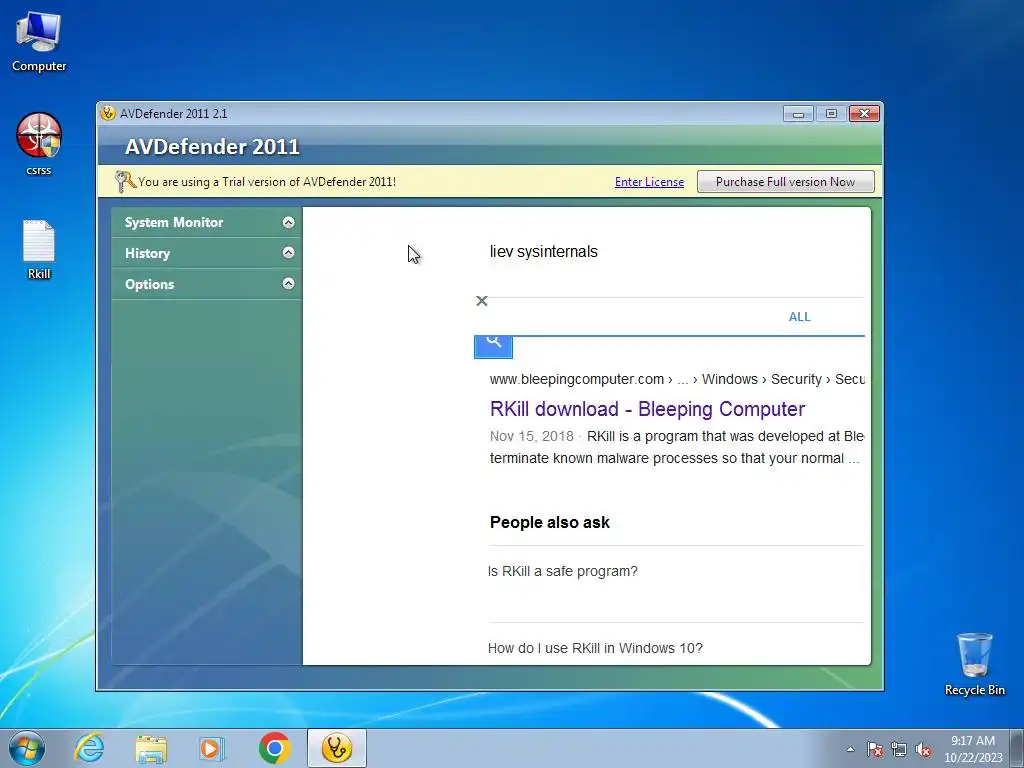1024x768 pixels.
Task: Launch Internet Explorer from taskbar
Action: (89, 748)
